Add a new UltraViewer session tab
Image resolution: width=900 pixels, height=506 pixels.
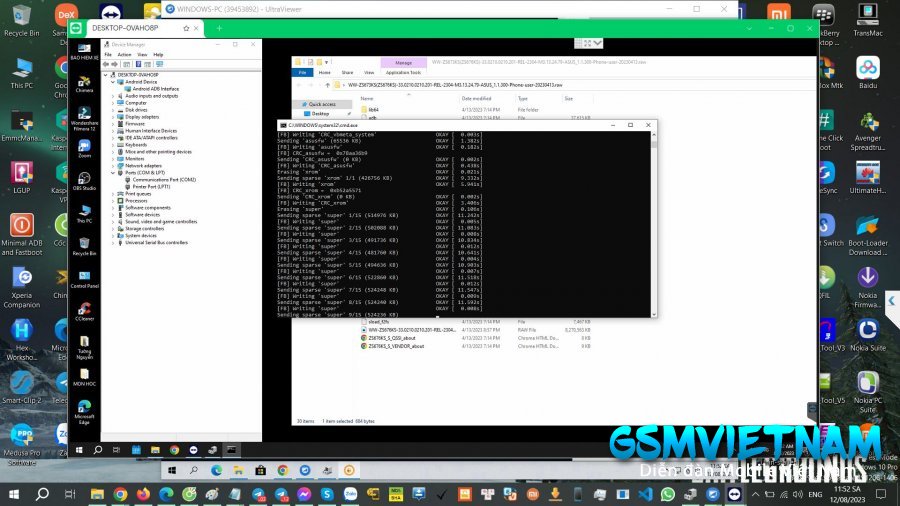(x=219, y=28)
